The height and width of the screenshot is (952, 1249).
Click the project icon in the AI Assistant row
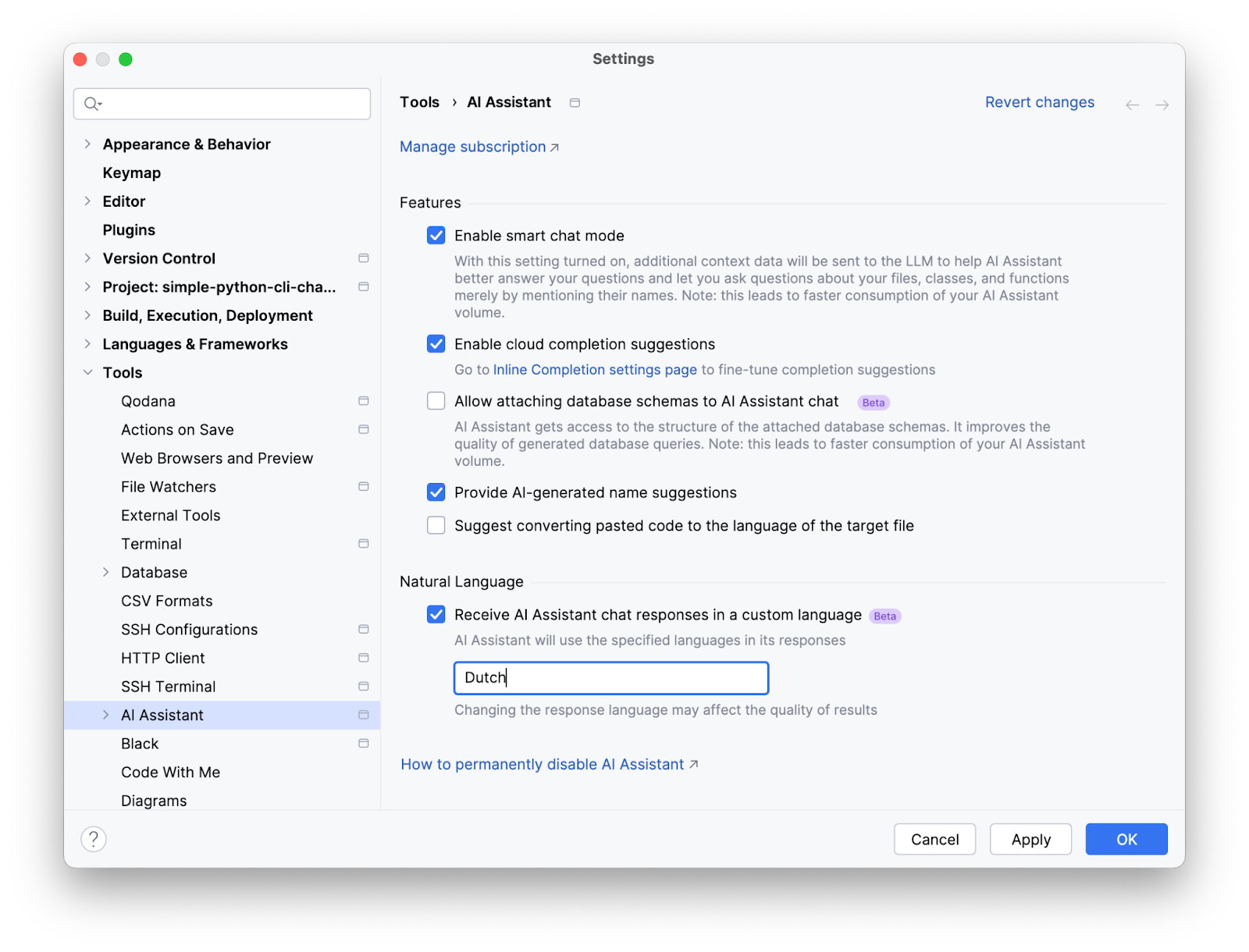[x=363, y=715]
